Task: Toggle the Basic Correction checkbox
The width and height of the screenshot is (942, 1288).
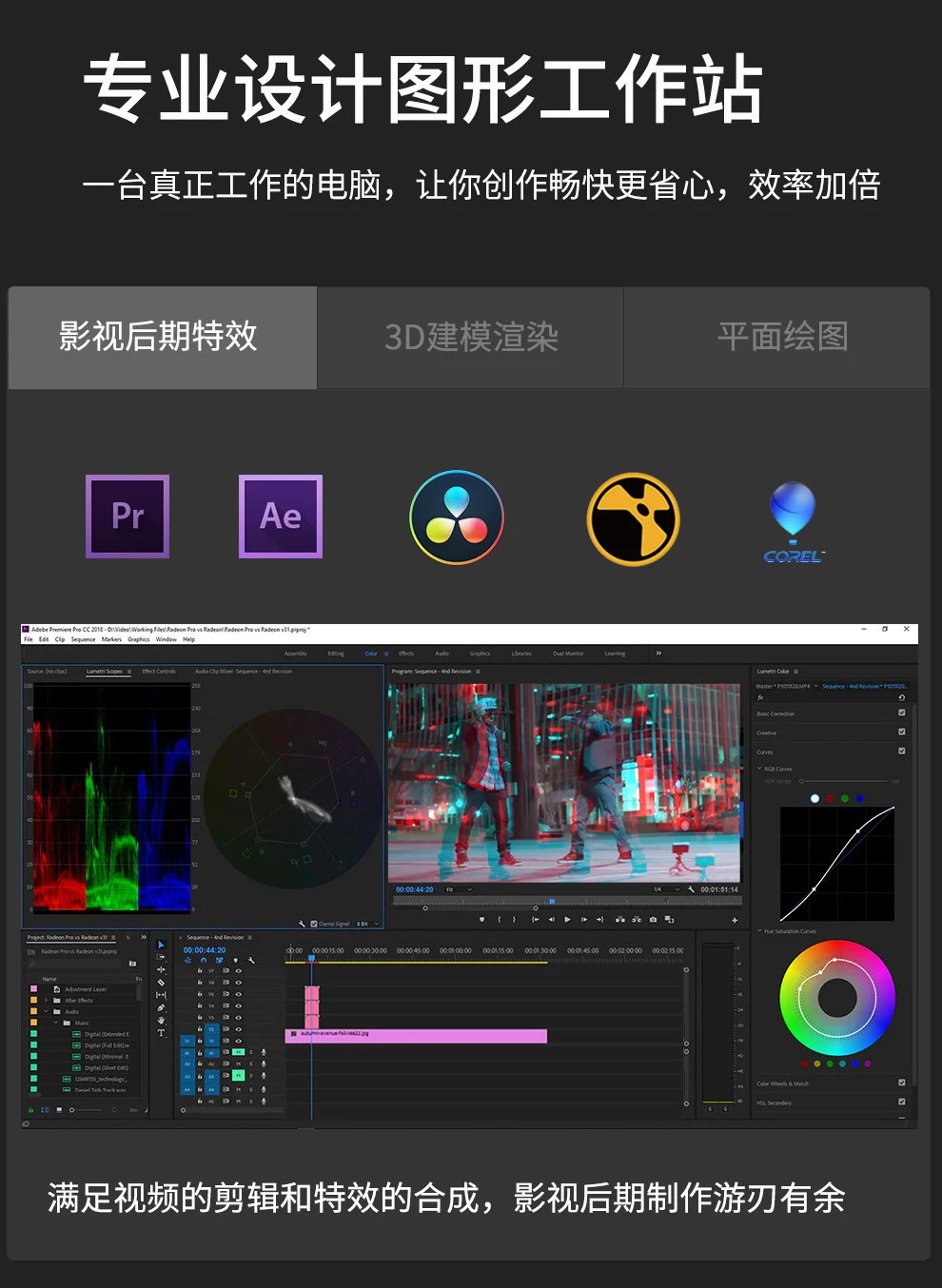Action: [901, 712]
